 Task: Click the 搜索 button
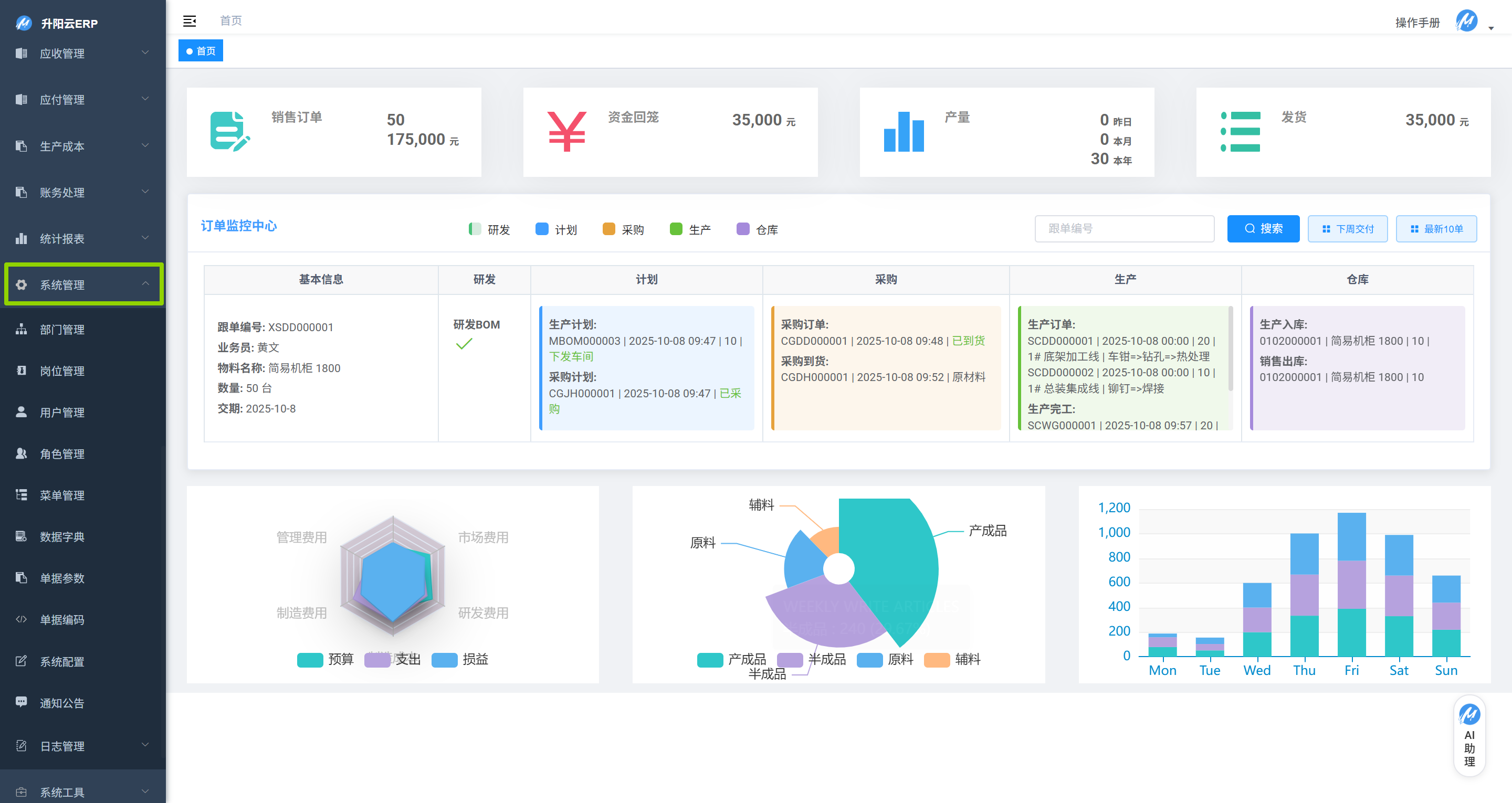point(1263,228)
